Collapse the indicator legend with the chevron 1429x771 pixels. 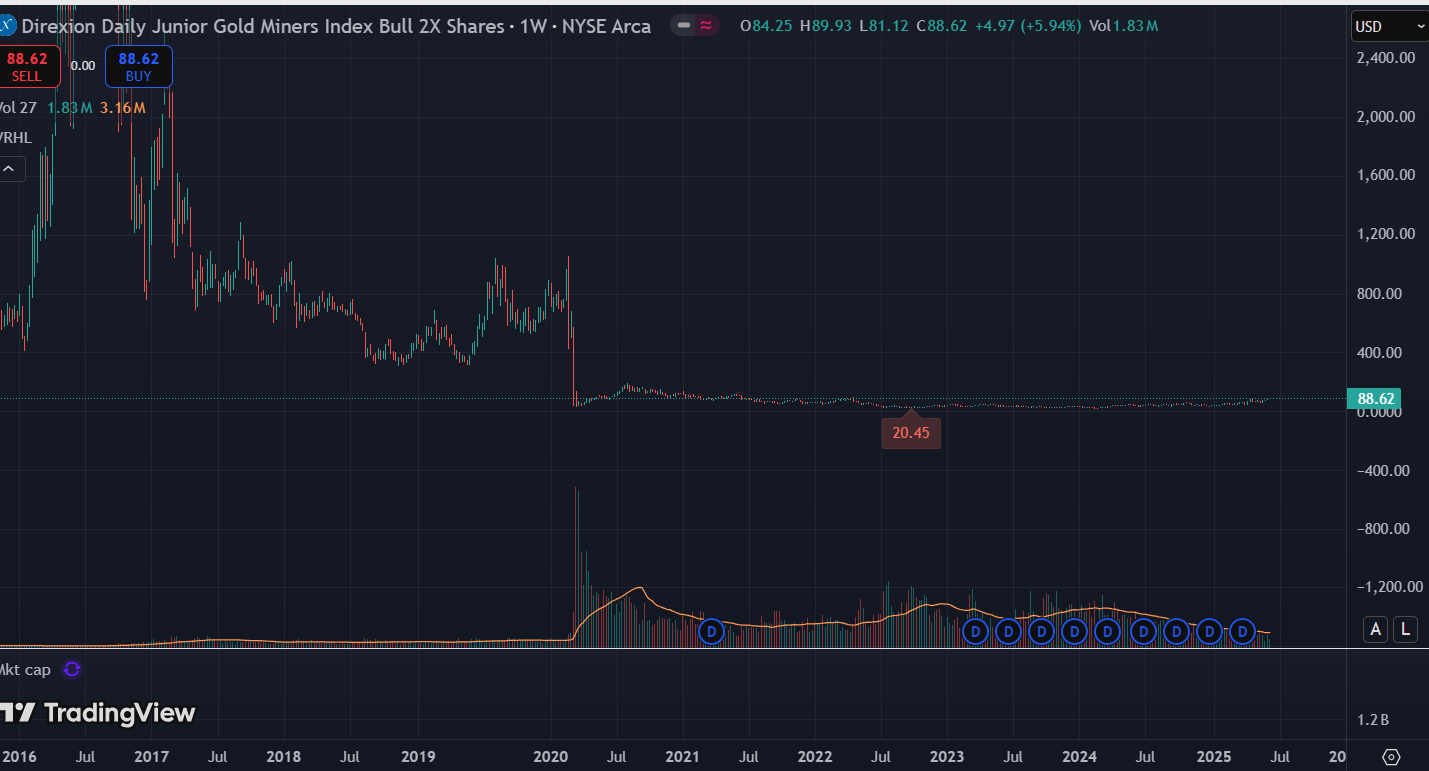click(x=8, y=169)
